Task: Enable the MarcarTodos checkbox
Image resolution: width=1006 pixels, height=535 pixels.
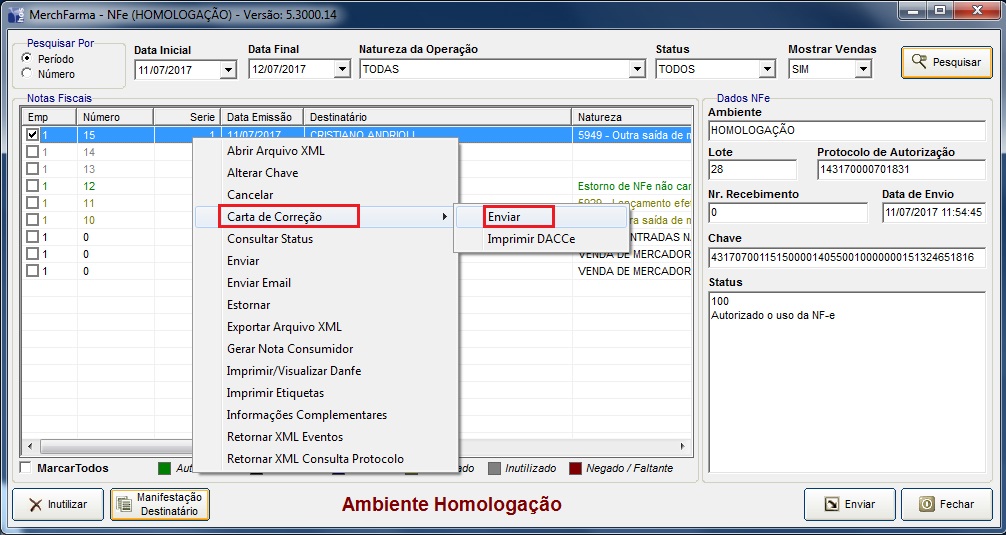Action: 26,468
